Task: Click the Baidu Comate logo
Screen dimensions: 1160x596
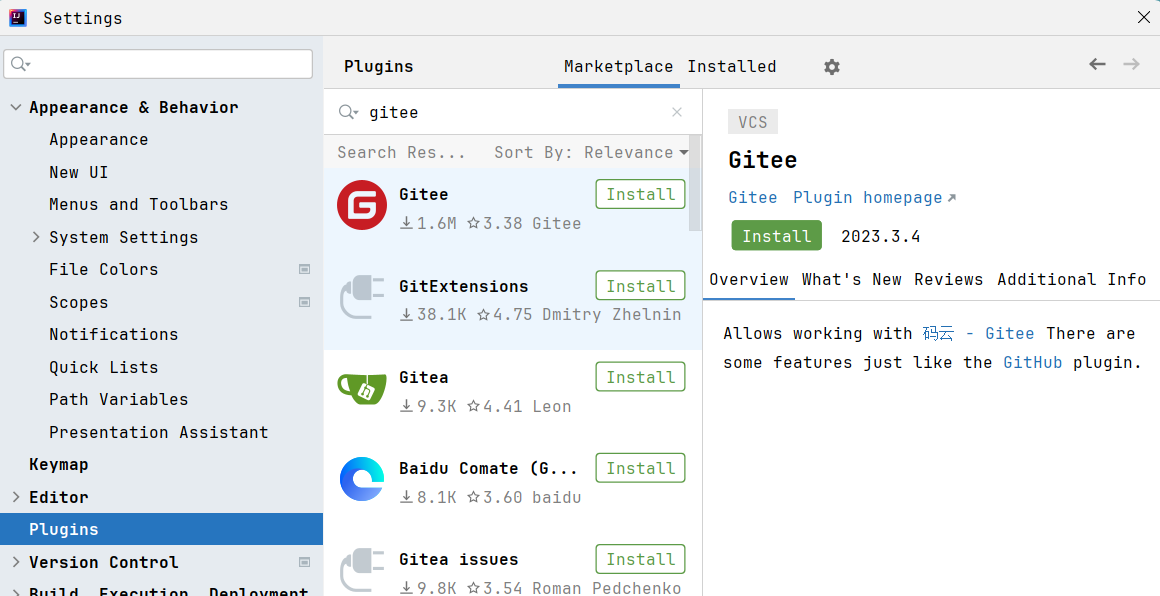Action: click(362, 479)
